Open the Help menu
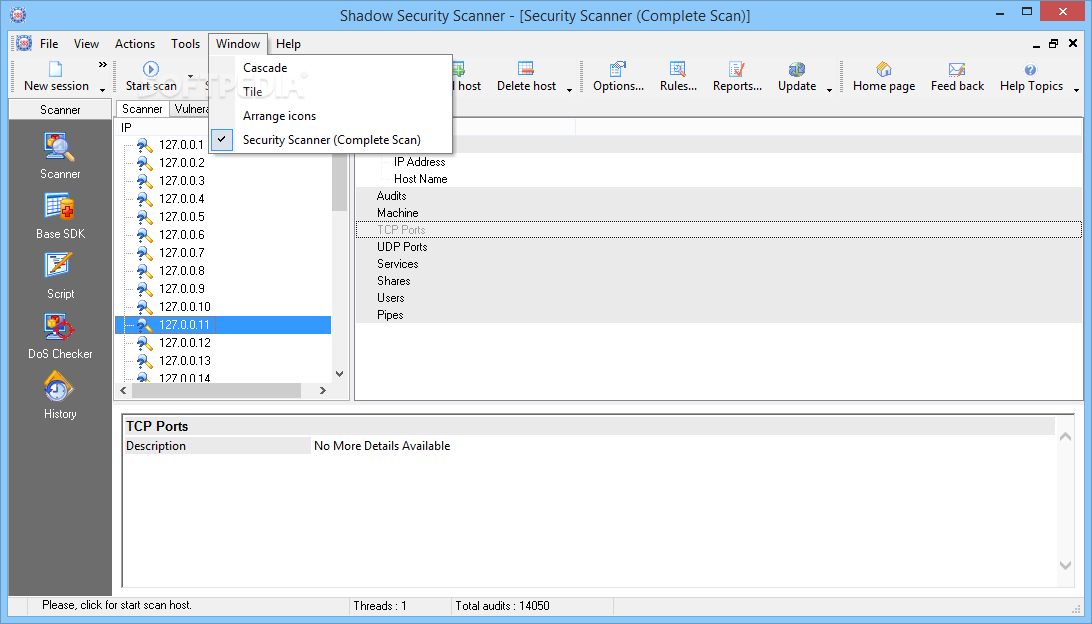 pos(288,44)
